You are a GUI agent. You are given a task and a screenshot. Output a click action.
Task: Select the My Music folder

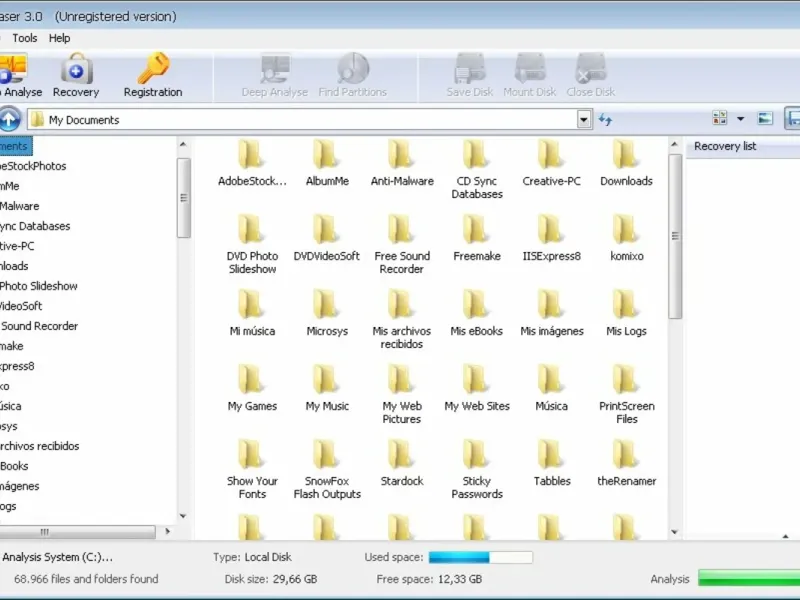(x=327, y=388)
